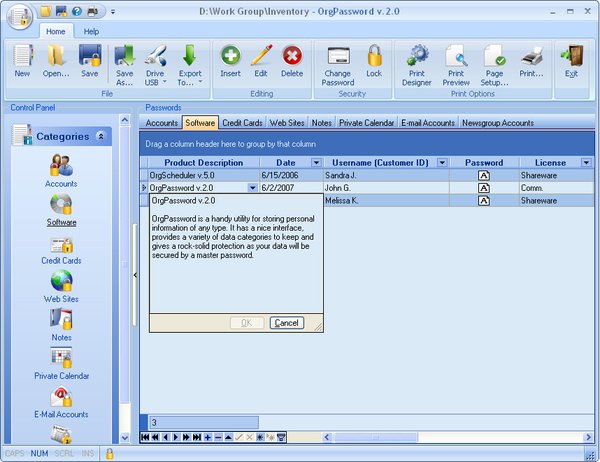Collapse the Categories panel header
This screenshot has height=462, width=600.
(101, 136)
